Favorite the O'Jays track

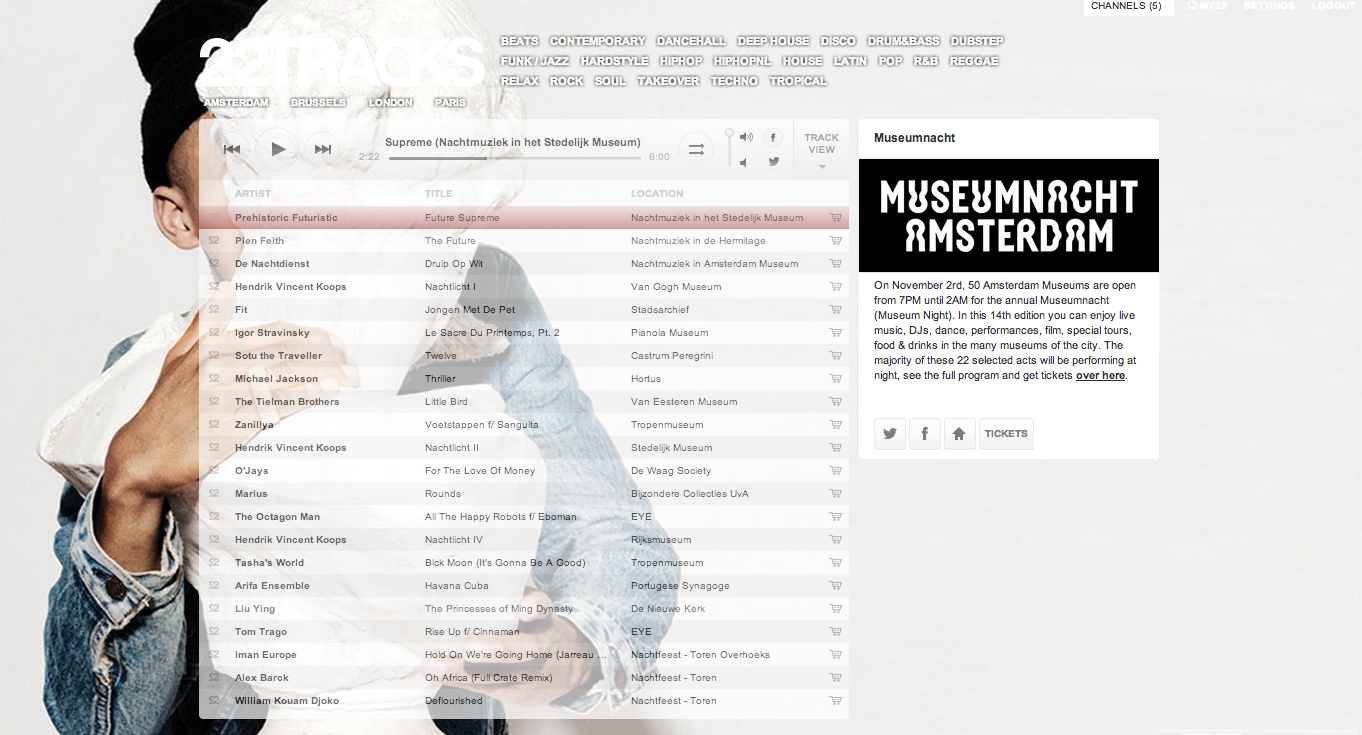coord(214,470)
